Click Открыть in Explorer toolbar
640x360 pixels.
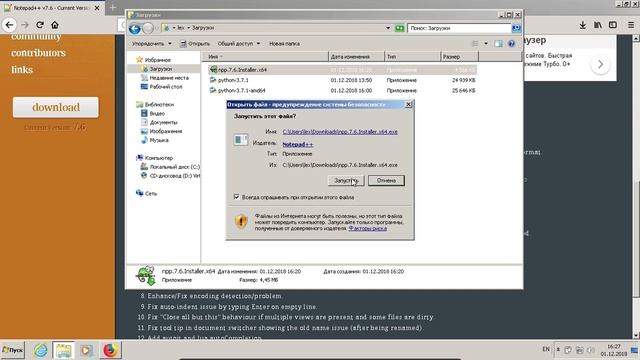click(195, 43)
